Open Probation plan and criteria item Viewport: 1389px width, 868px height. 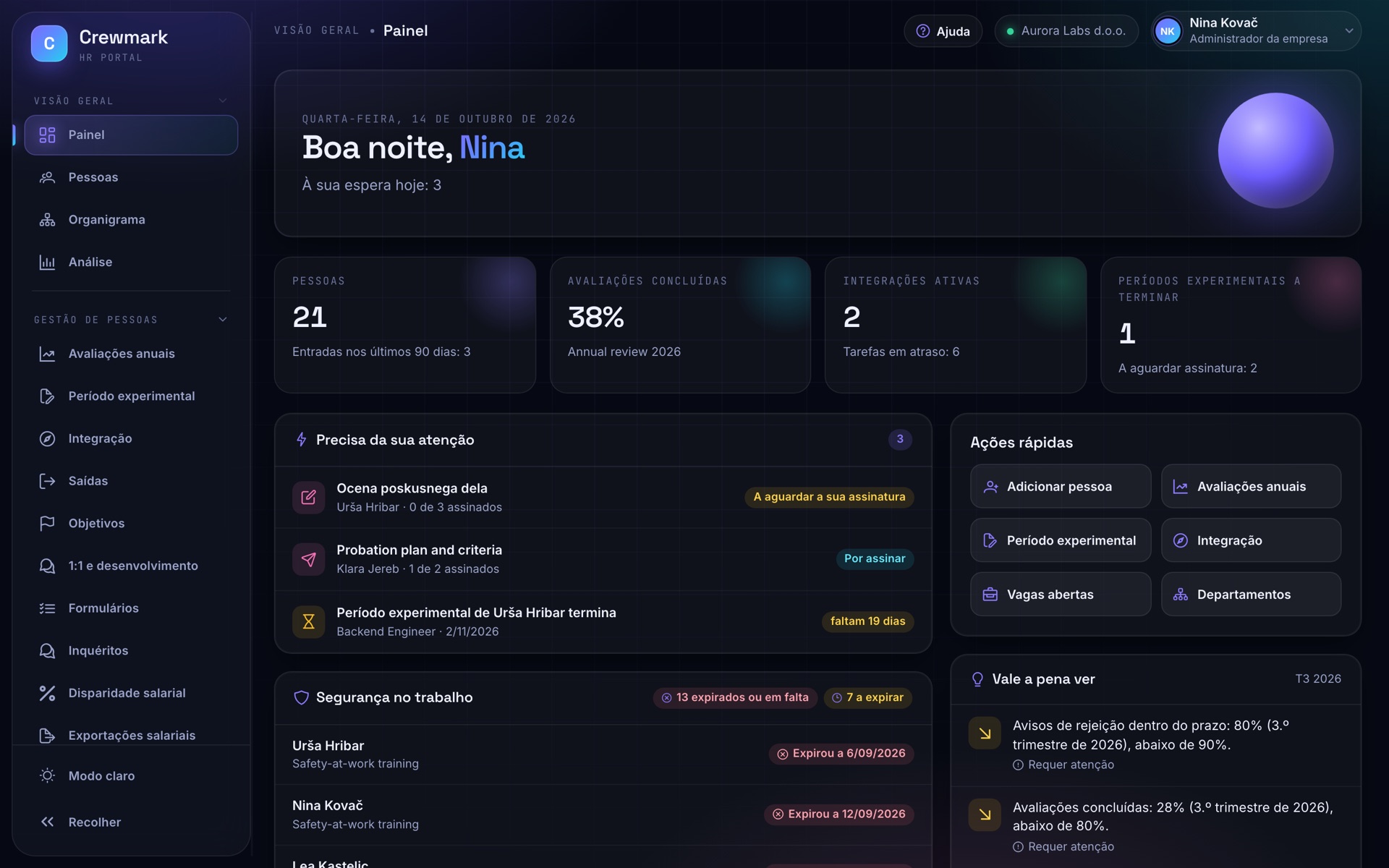[603, 559]
